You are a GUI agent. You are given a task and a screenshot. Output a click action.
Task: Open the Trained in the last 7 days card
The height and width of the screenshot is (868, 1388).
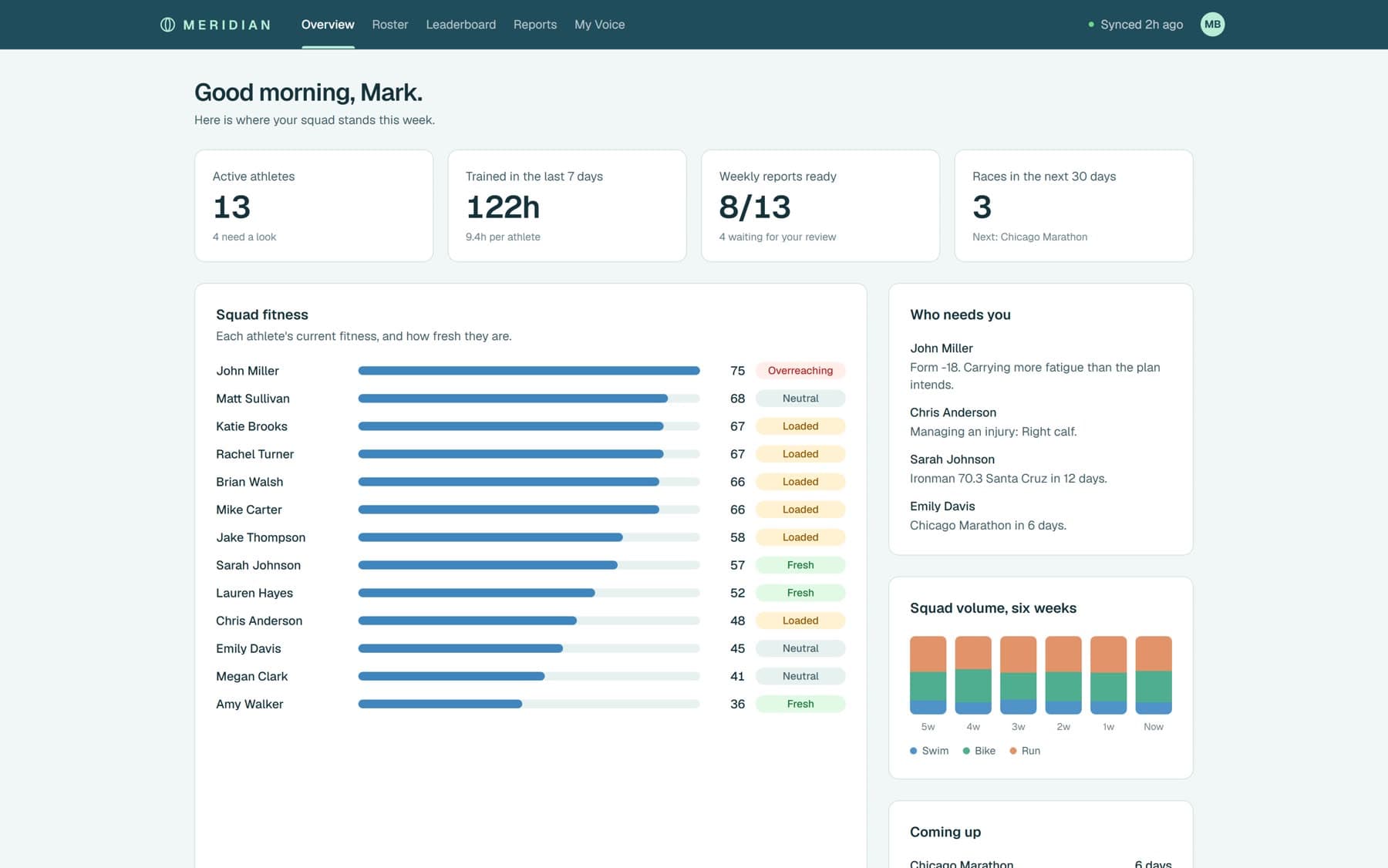567,206
